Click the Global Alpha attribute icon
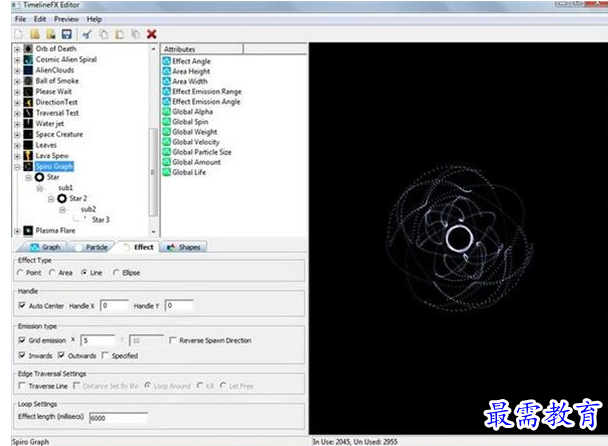The height and width of the screenshot is (446, 608). click(x=167, y=111)
